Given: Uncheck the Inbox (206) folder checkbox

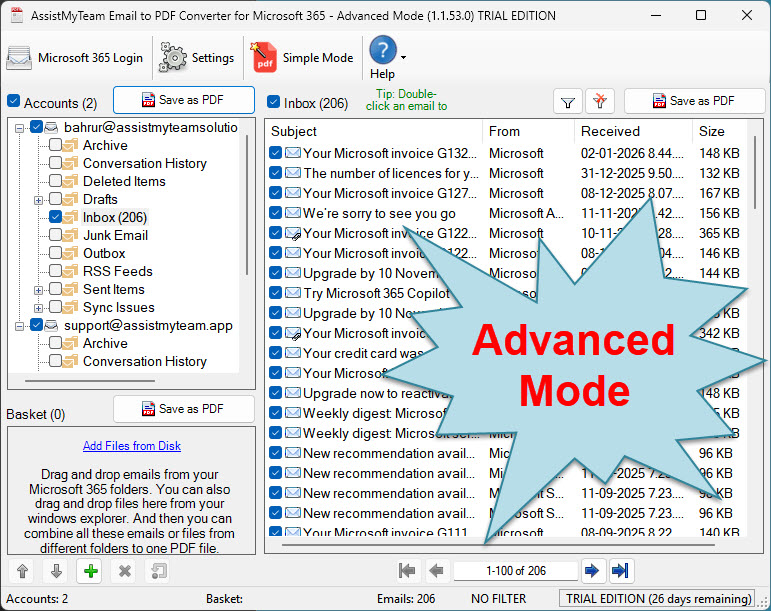Looking at the screenshot, I should (x=56, y=217).
